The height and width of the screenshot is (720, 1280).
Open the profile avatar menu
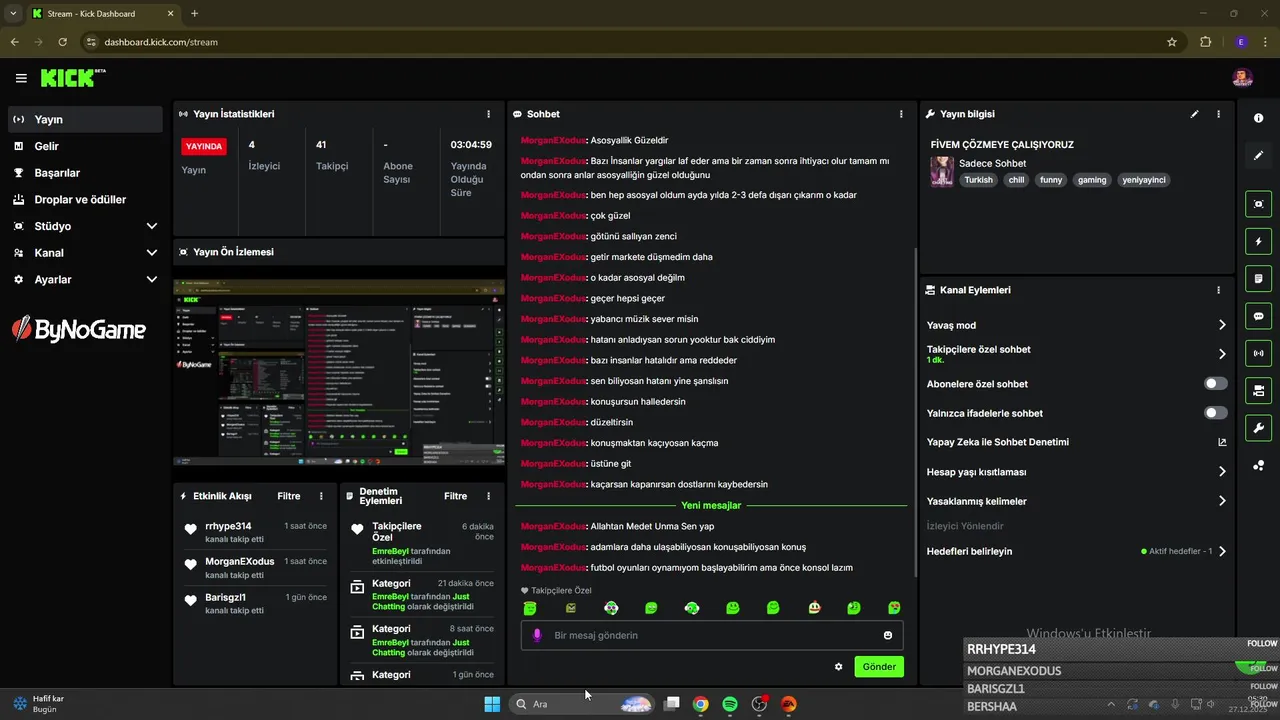(1242, 78)
